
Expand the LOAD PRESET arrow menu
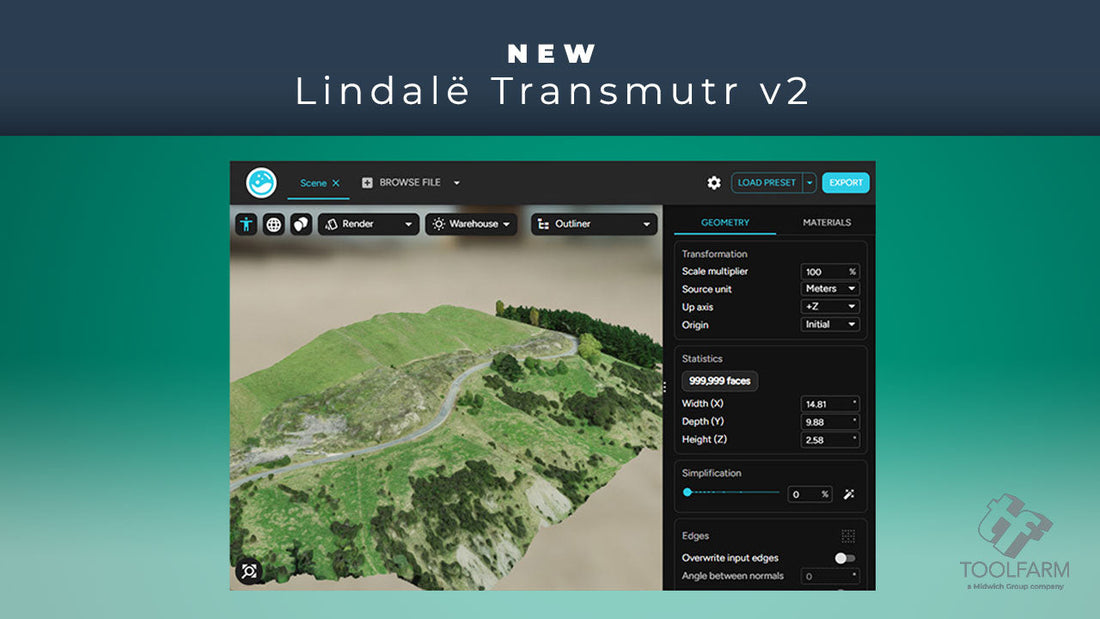810,182
